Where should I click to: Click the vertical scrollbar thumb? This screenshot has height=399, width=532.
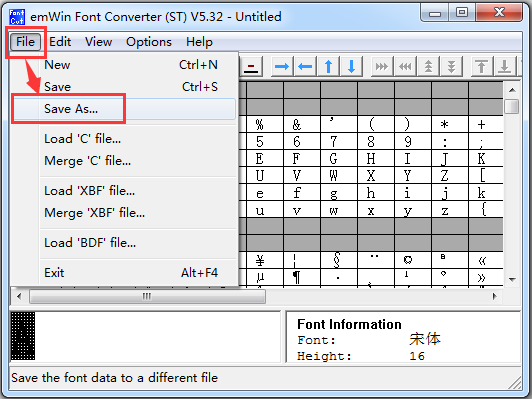click(x=512, y=107)
